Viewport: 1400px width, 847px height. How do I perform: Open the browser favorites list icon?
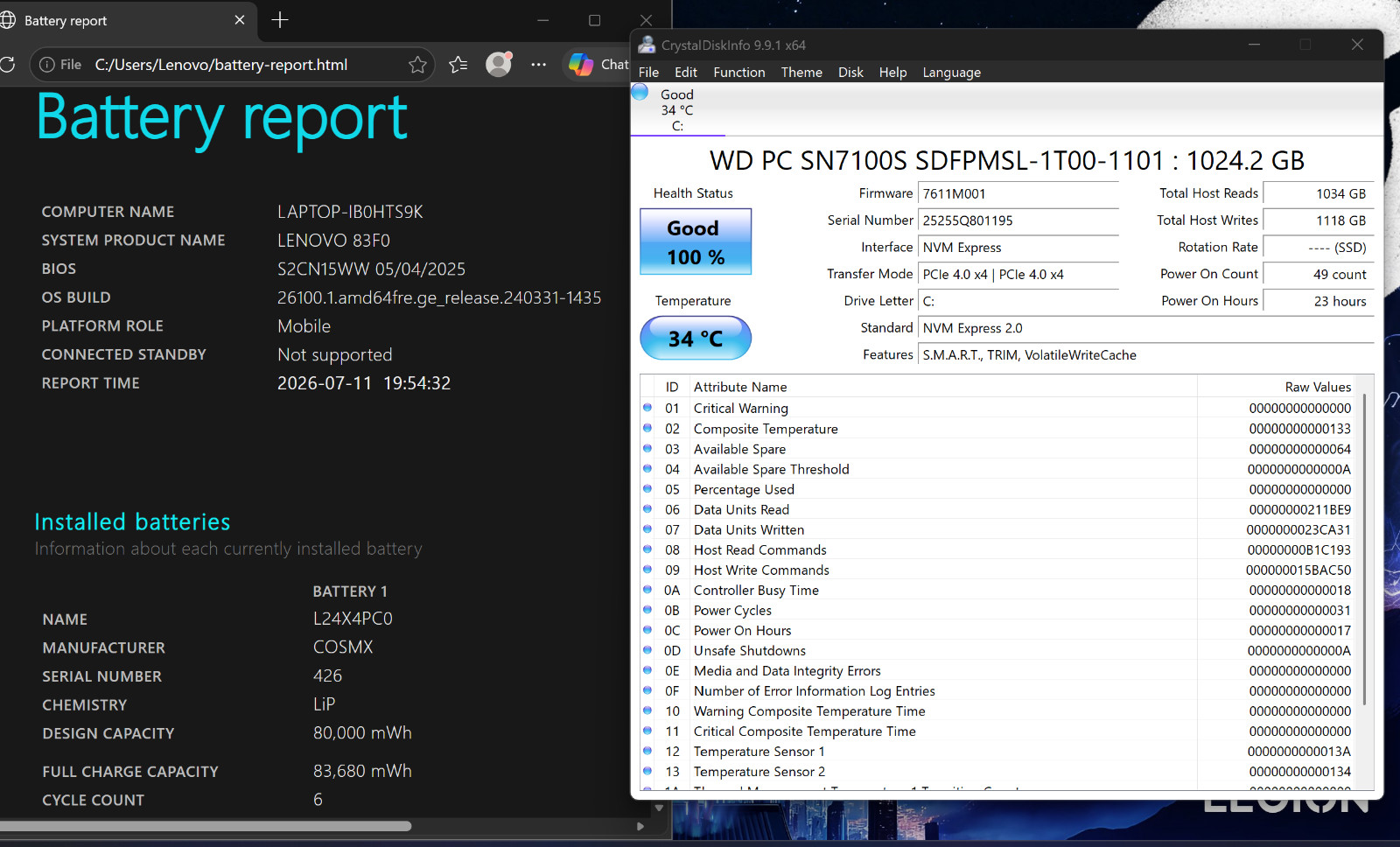tap(458, 65)
